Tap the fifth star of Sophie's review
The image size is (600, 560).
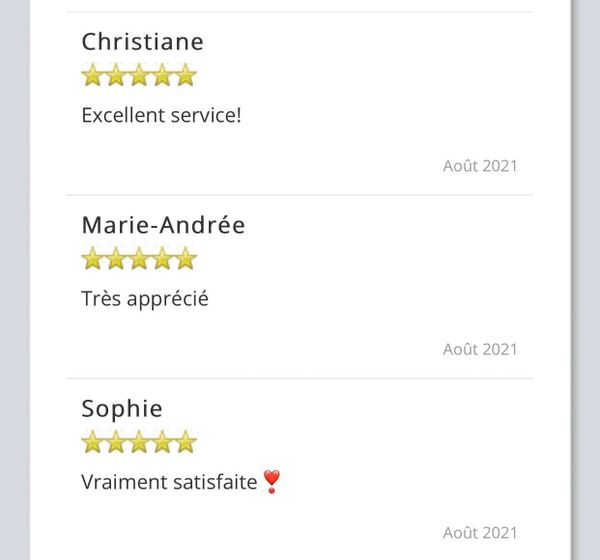click(185, 442)
